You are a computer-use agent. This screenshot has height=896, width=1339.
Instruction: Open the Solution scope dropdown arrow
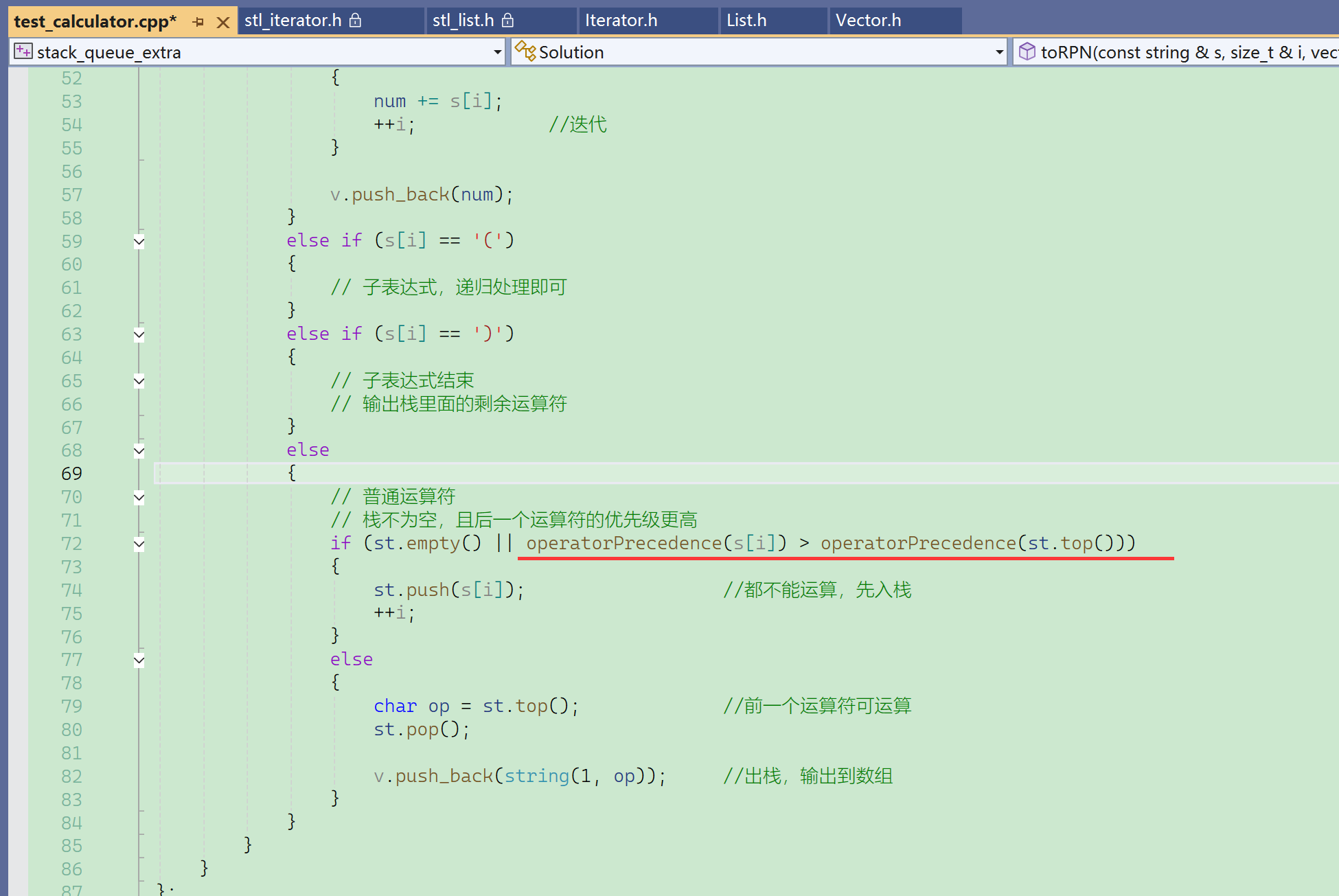point(1000,52)
